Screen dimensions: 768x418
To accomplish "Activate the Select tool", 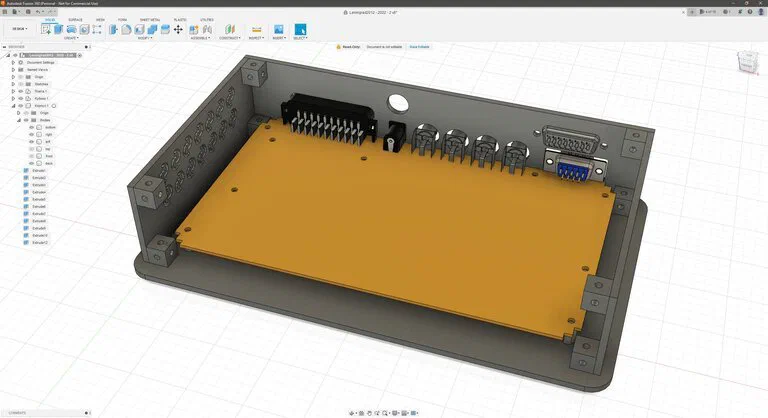I will tap(300, 29).
